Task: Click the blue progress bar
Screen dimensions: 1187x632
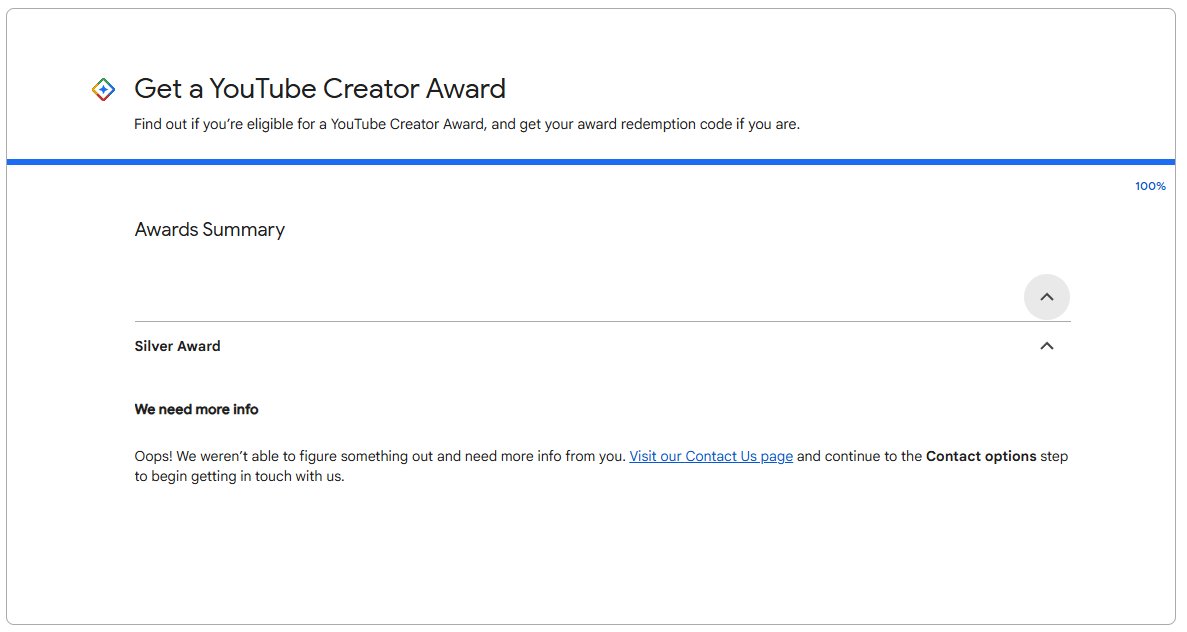Action: 590,162
